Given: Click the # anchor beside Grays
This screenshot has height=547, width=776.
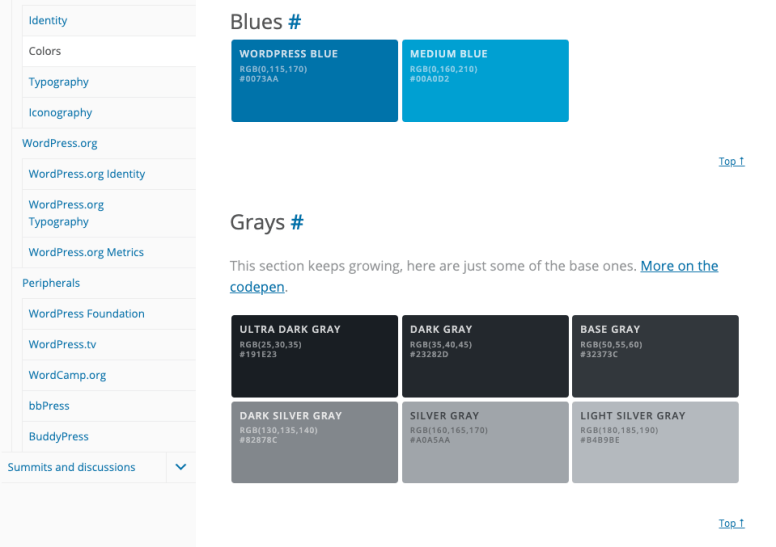Looking at the screenshot, I should tap(297, 222).
